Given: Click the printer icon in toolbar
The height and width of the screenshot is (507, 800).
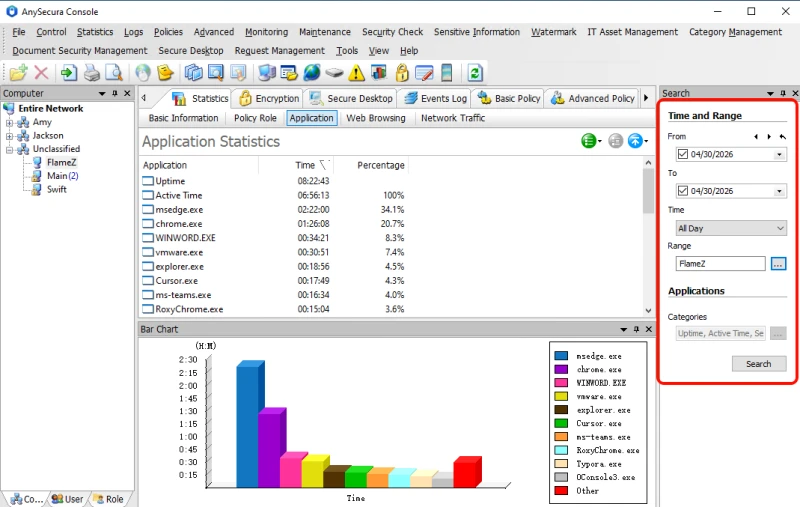Looking at the screenshot, I should 92,73.
